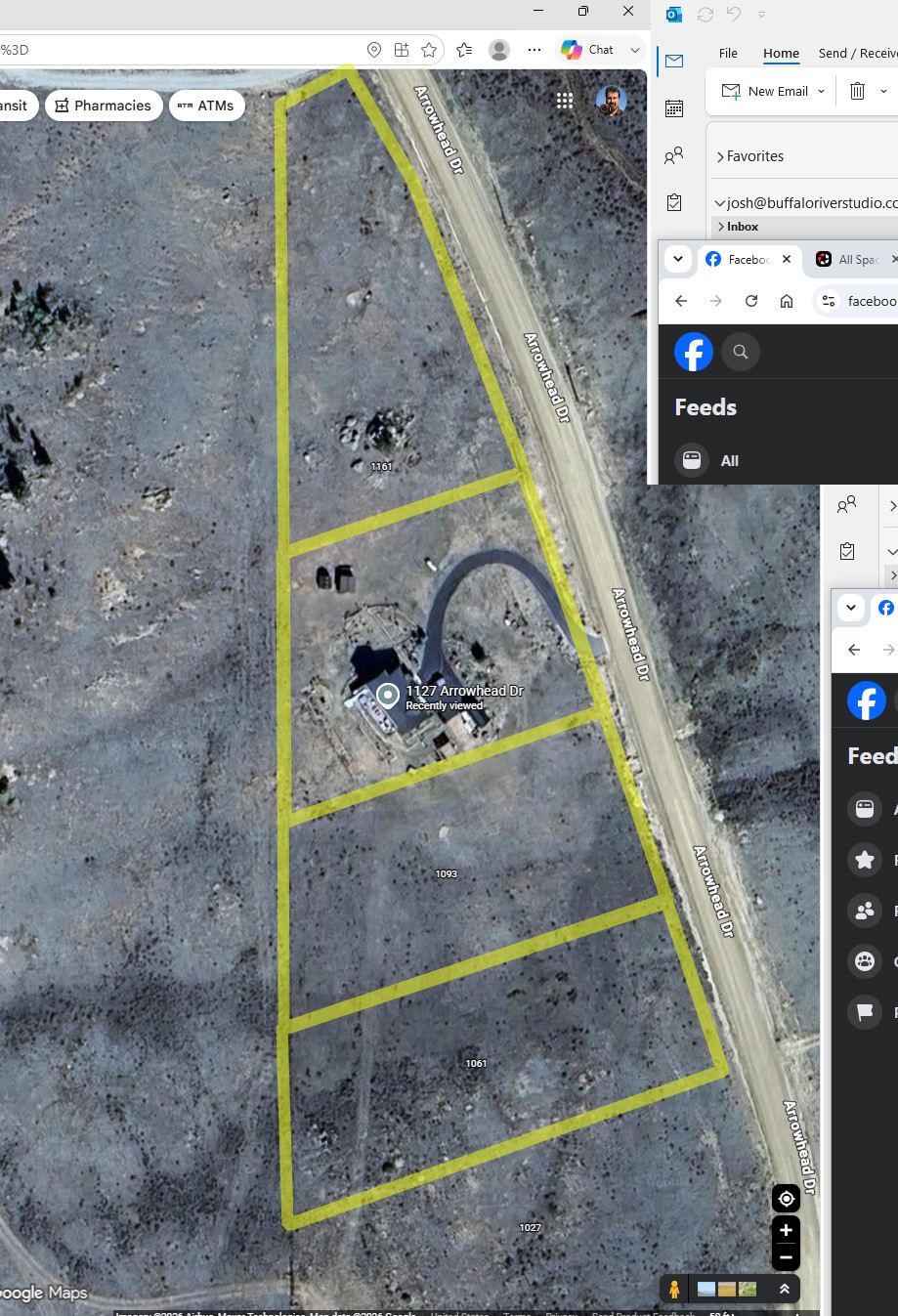Click the yellow Street View Pegman icon
This screenshot has height=1316, width=898.
pyautogui.click(x=674, y=1289)
